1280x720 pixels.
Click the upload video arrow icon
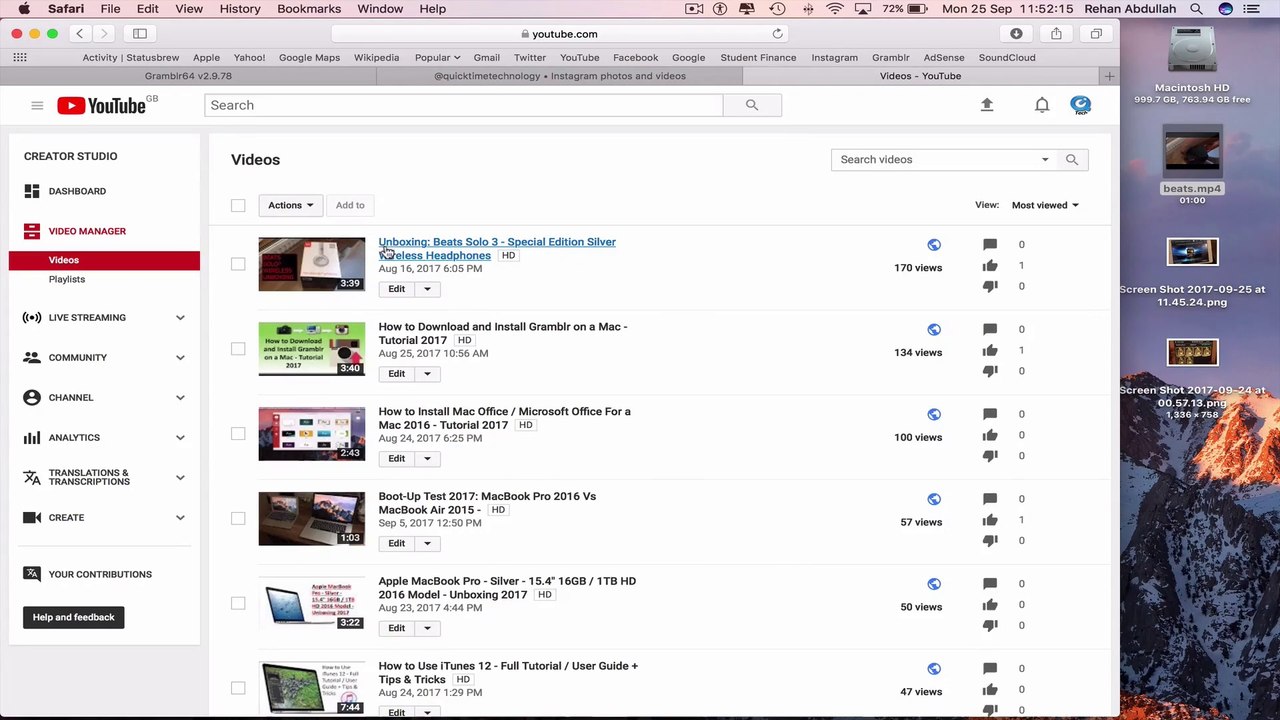(987, 105)
